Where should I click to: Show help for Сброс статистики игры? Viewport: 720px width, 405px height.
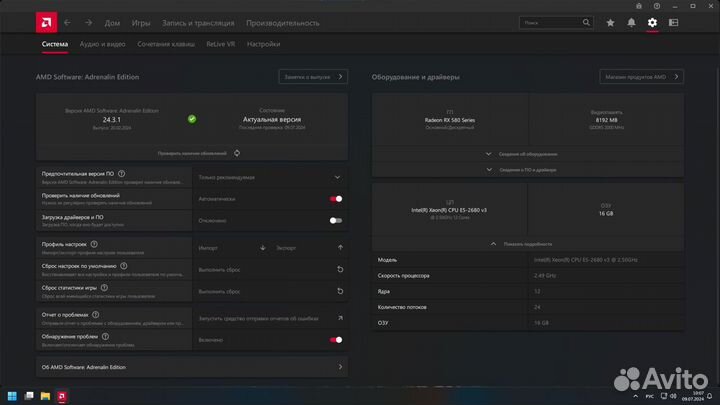pyautogui.click(x=104, y=287)
